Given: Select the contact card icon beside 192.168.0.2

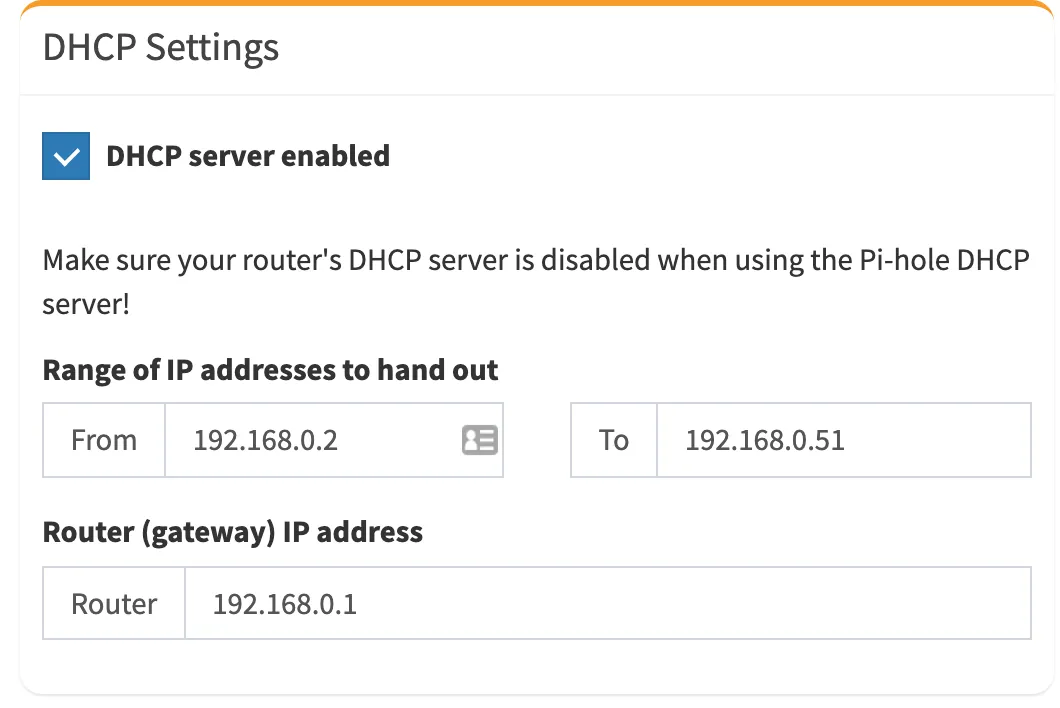Looking at the screenshot, I should (479, 440).
